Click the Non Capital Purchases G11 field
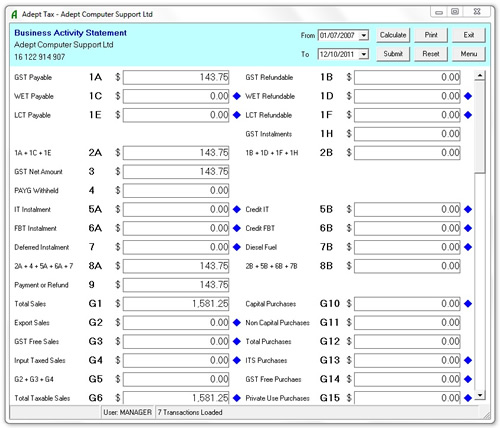 (x=407, y=323)
